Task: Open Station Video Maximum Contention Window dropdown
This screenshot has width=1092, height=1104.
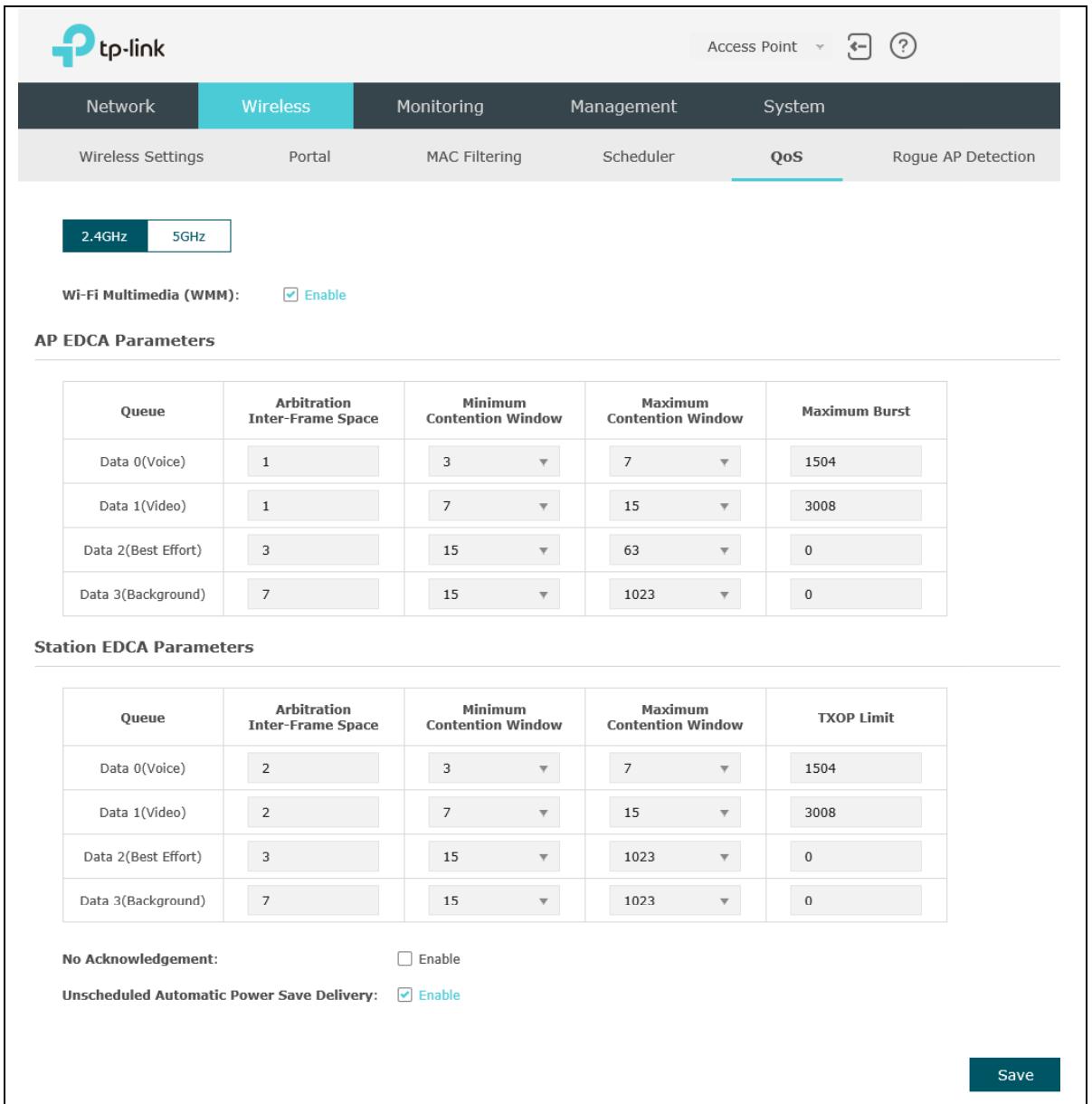Action: pyautogui.click(x=675, y=813)
